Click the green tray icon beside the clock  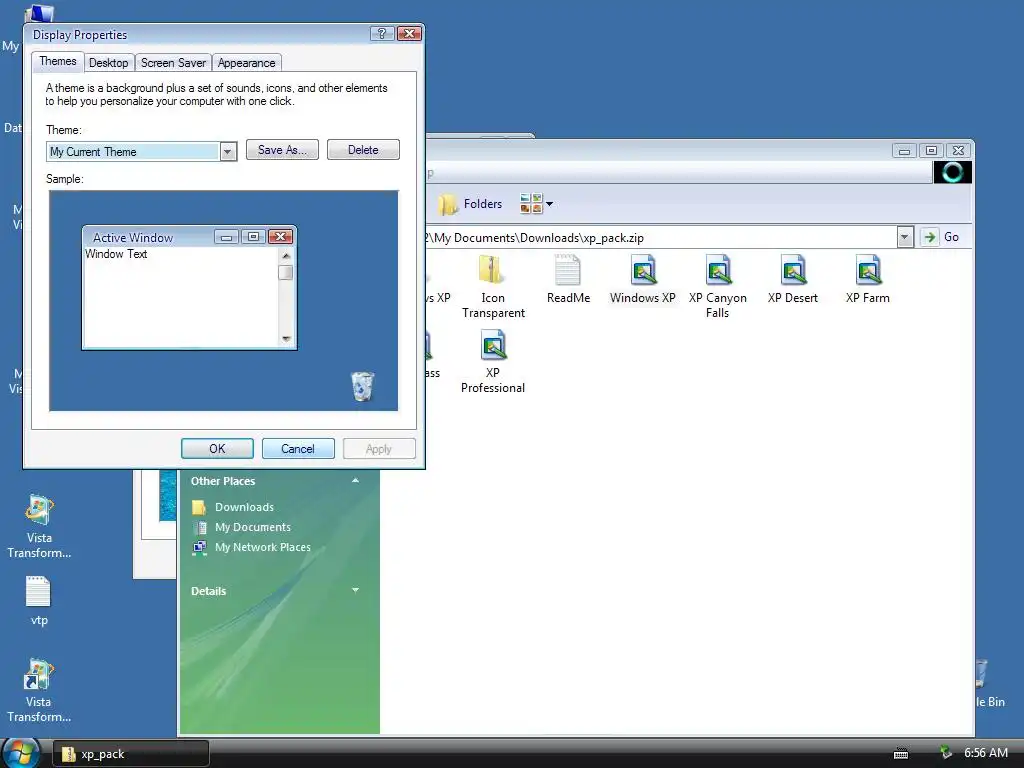[945, 753]
